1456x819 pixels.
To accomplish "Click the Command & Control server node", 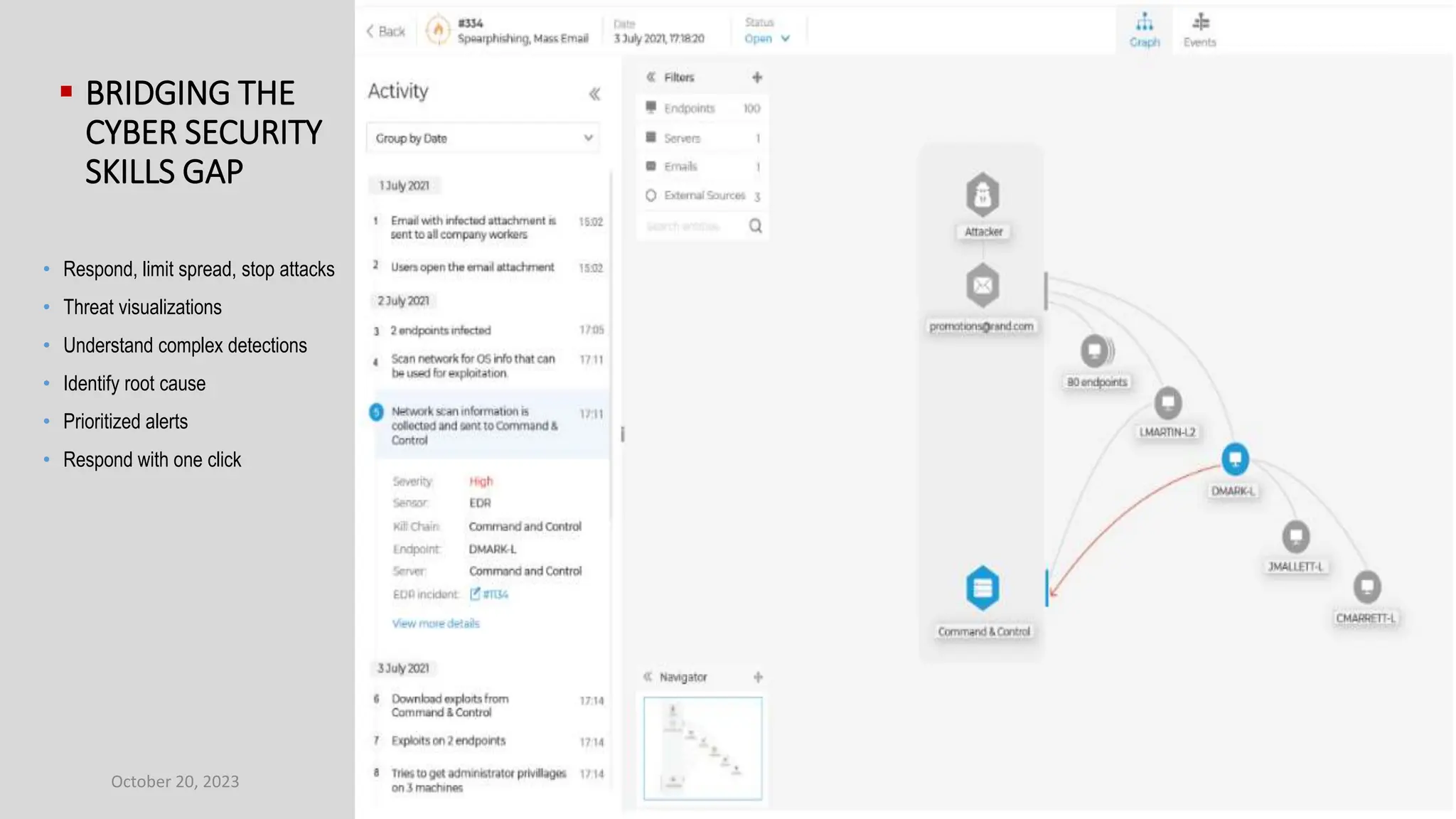I will pos(983,589).
